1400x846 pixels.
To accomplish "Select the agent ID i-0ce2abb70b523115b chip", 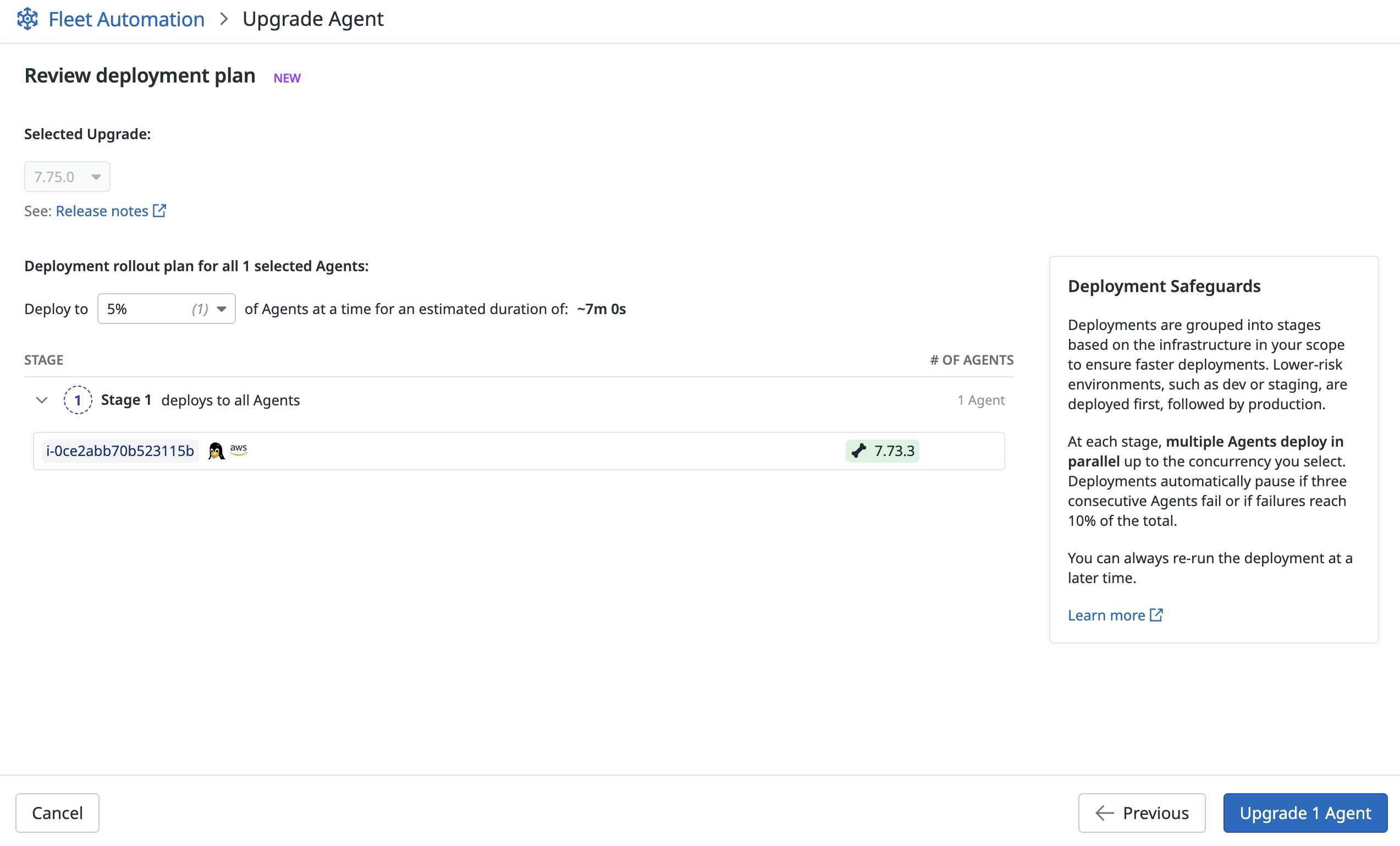I will pos(120,451).
